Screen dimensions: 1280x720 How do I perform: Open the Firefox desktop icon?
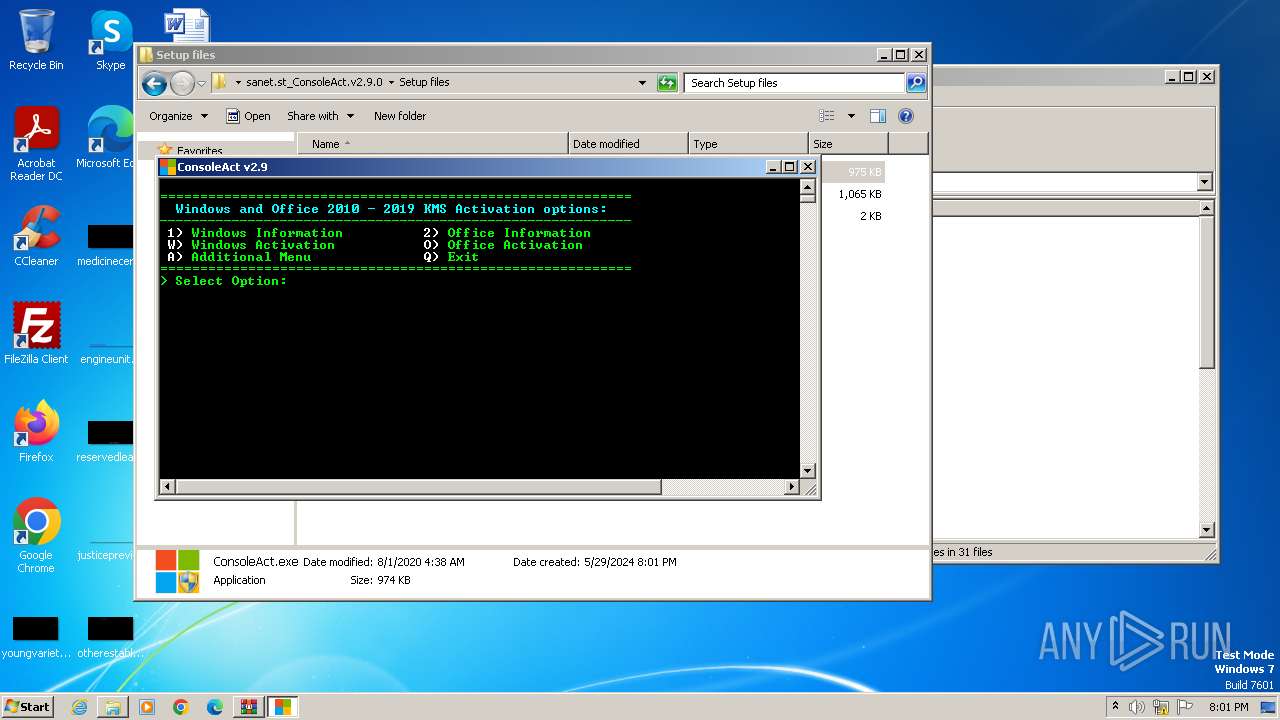pyautogui.click(x=36, y=432)
